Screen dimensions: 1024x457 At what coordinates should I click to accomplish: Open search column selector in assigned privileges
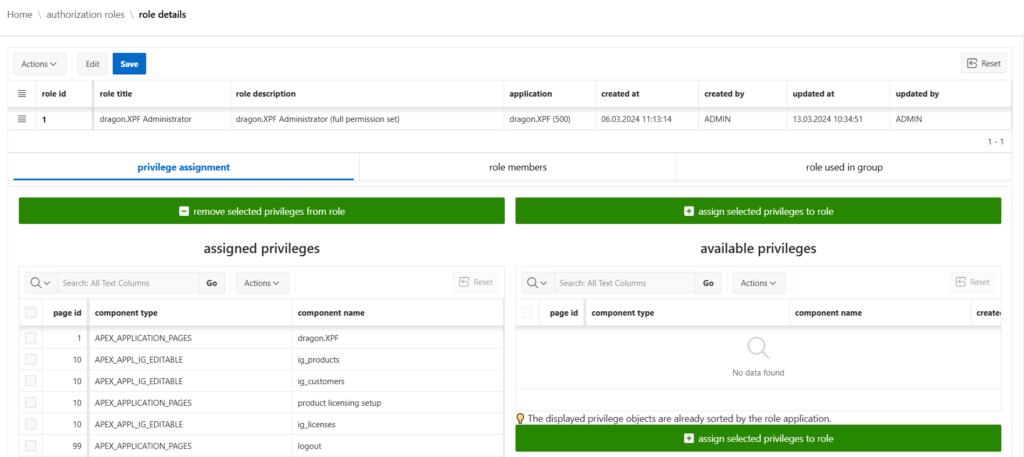pos(42,283)
